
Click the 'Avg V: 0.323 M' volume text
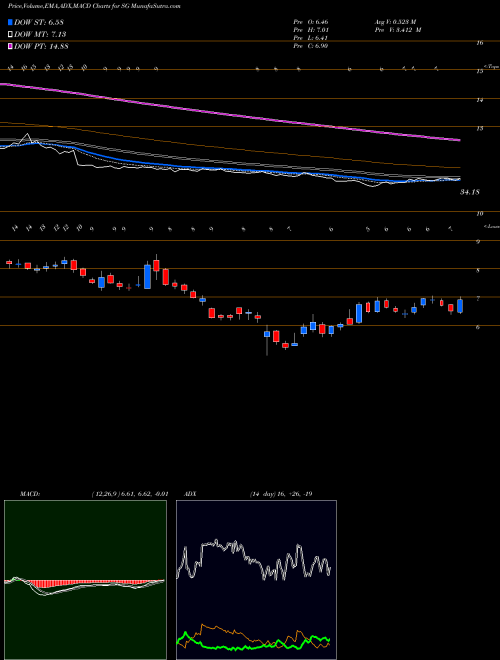398,22
